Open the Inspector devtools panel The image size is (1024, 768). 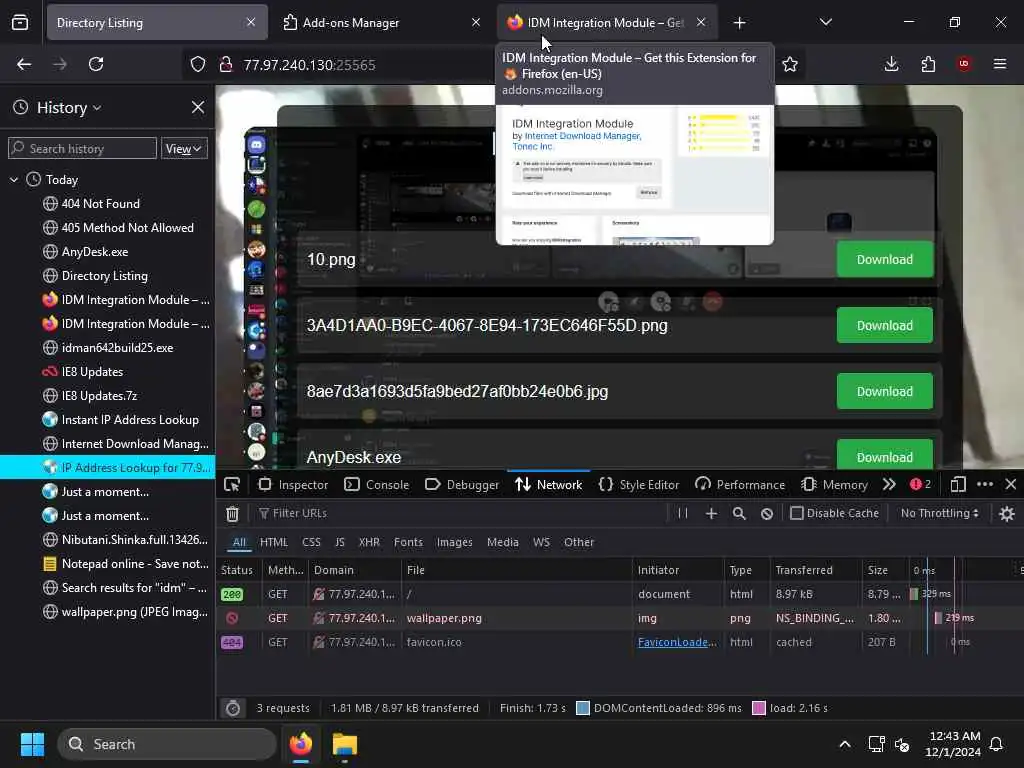point(293,485)
